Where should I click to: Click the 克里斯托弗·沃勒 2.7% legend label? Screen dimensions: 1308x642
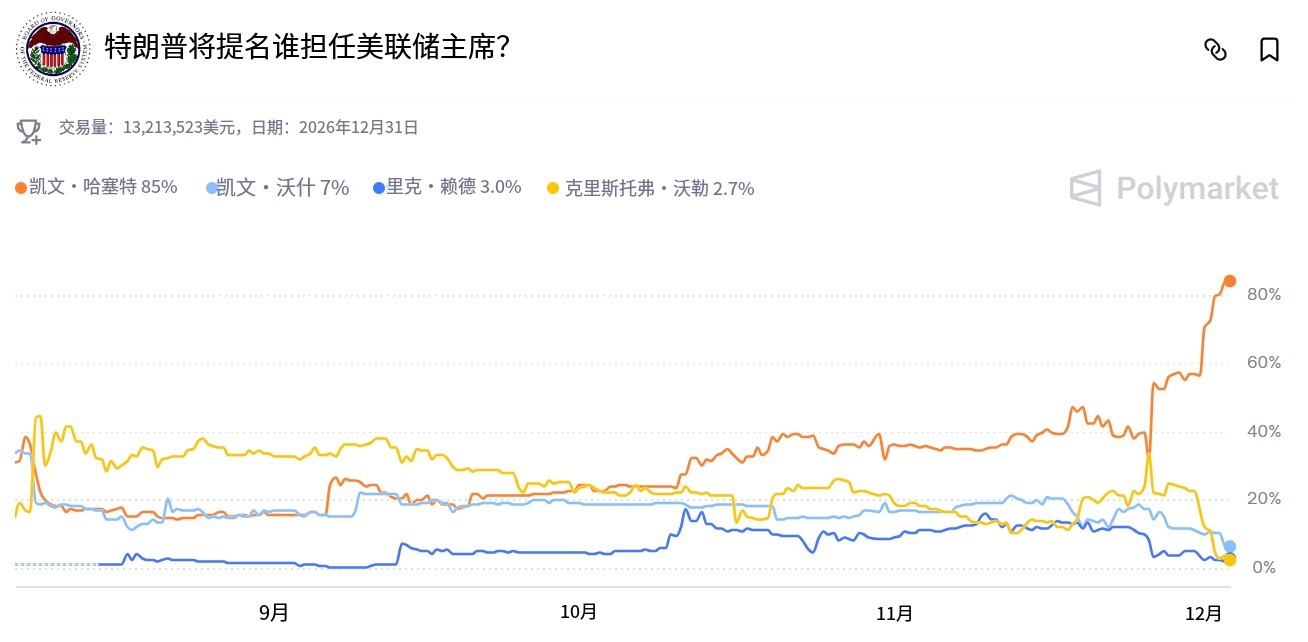[x=659, y=187]
